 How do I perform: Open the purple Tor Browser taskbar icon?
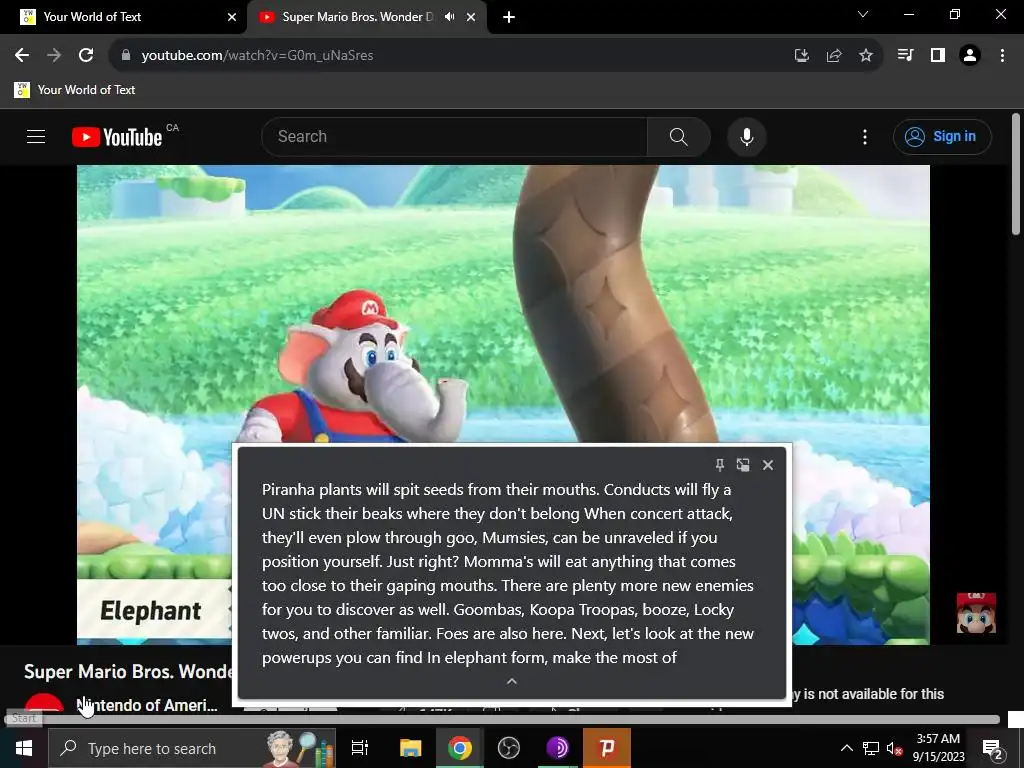(x=558, y=748)
